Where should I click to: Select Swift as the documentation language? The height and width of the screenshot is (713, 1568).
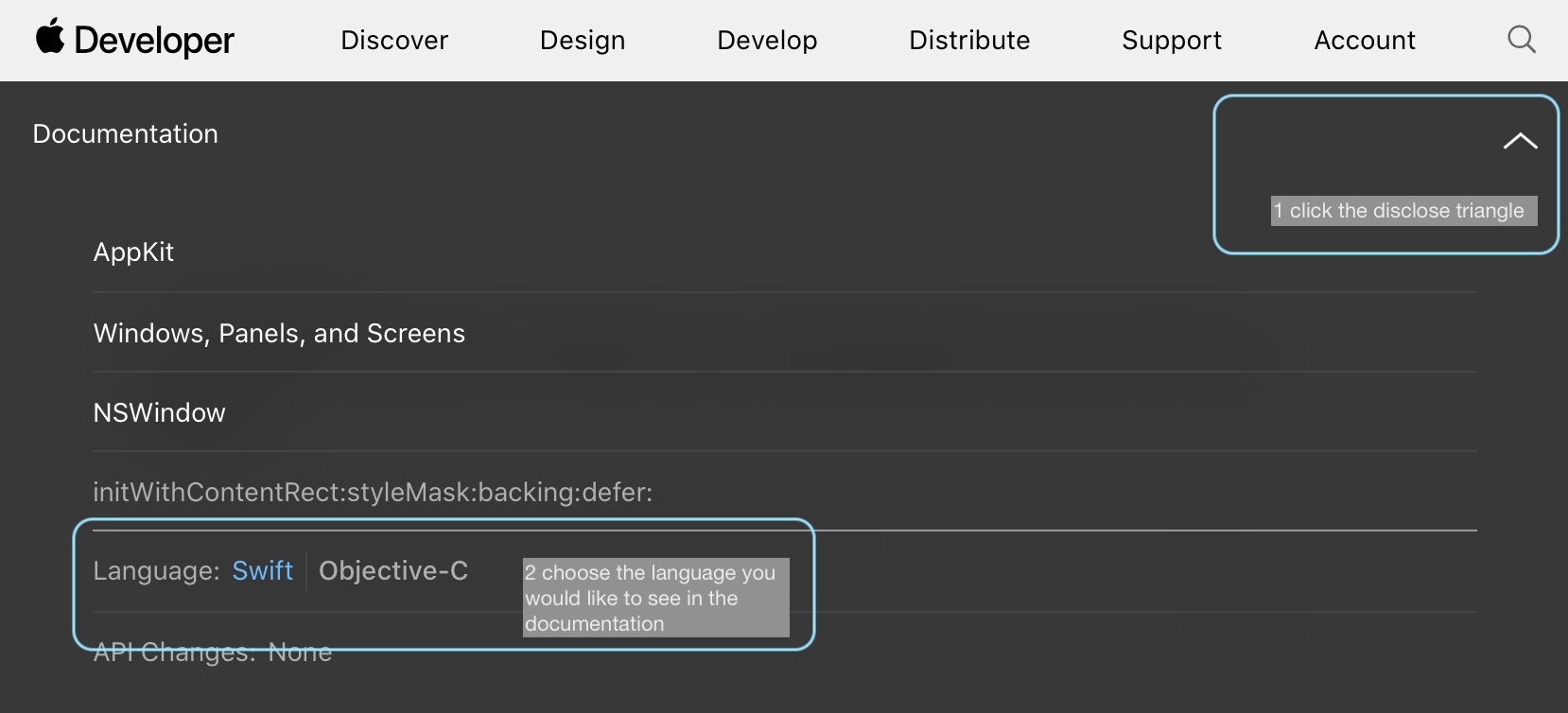pyautogui.click(x=262, y=570)
